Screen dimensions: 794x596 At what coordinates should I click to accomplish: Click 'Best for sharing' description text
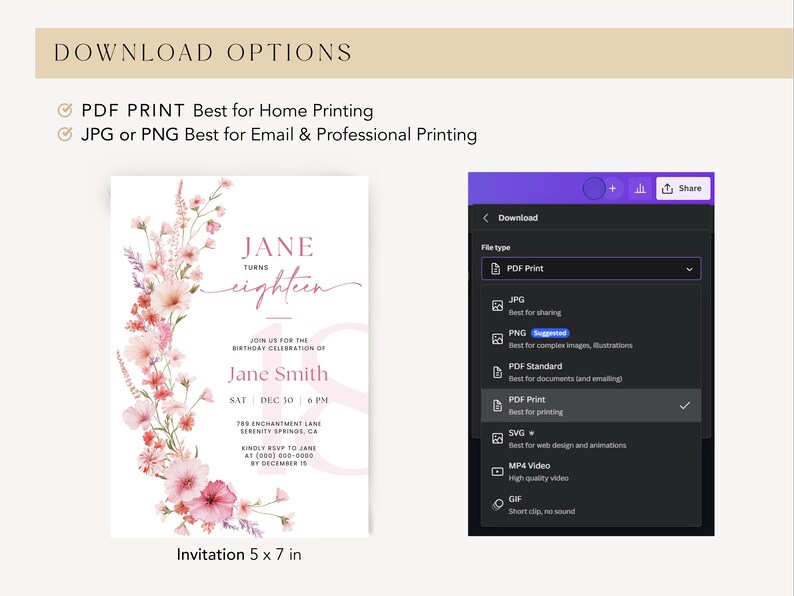(535, 312)
